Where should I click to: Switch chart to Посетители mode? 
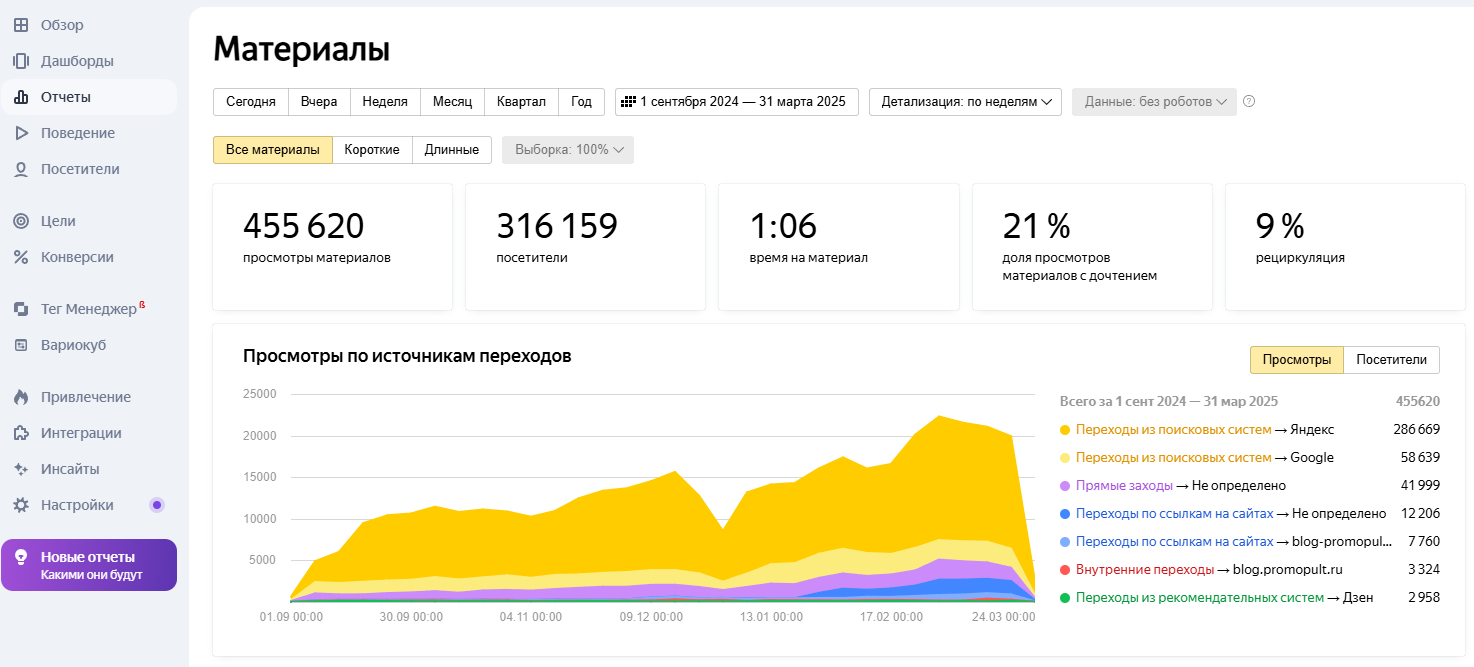[x=1391, y=359]
